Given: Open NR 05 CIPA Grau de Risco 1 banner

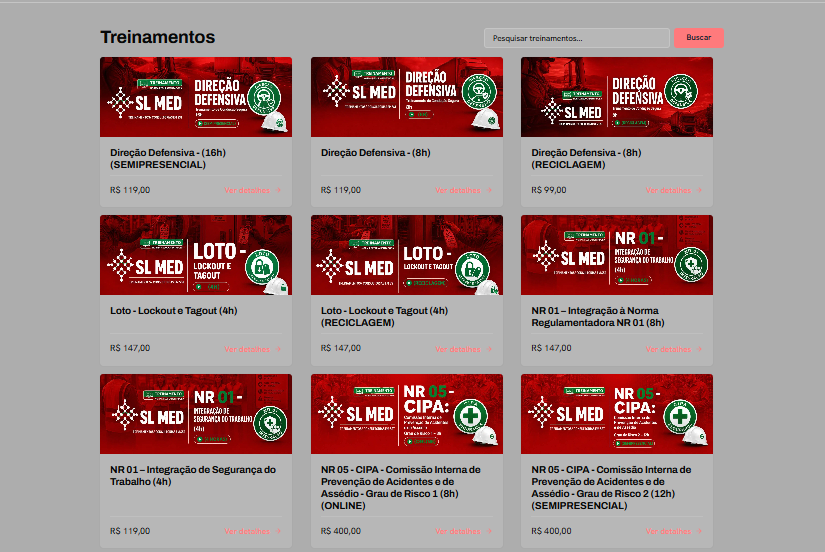Looking at the screenshot, I should [x=407, y=414].
